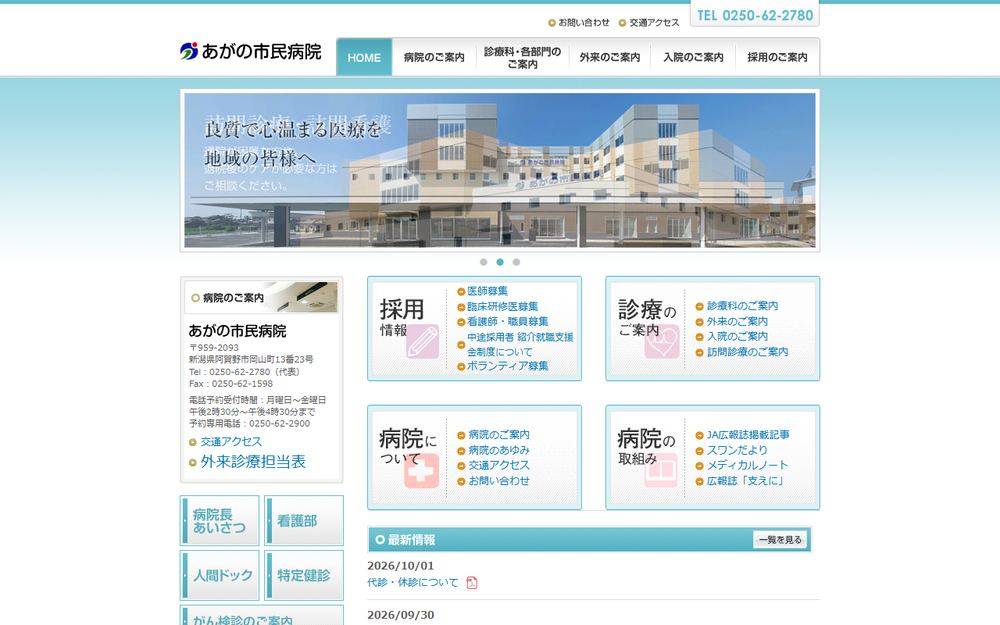
Task: Click the bullet icon before JA広報誌掲載記事
Action: (700, 436)
